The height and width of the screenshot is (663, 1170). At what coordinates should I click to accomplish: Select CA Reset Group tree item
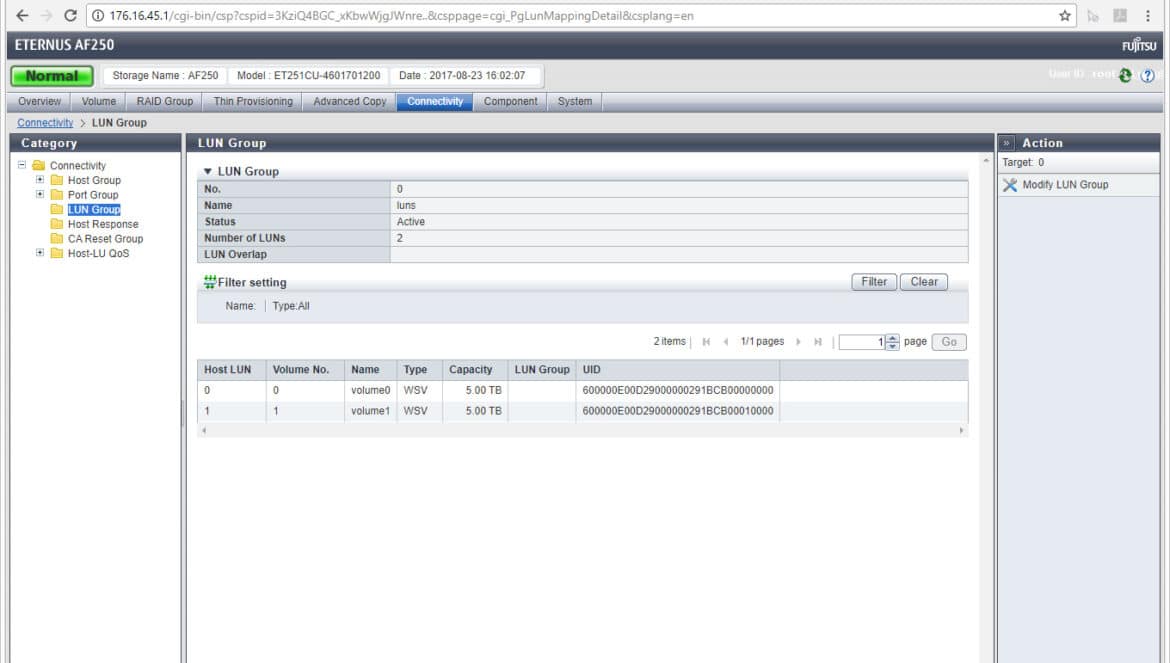tap(105, 239)
